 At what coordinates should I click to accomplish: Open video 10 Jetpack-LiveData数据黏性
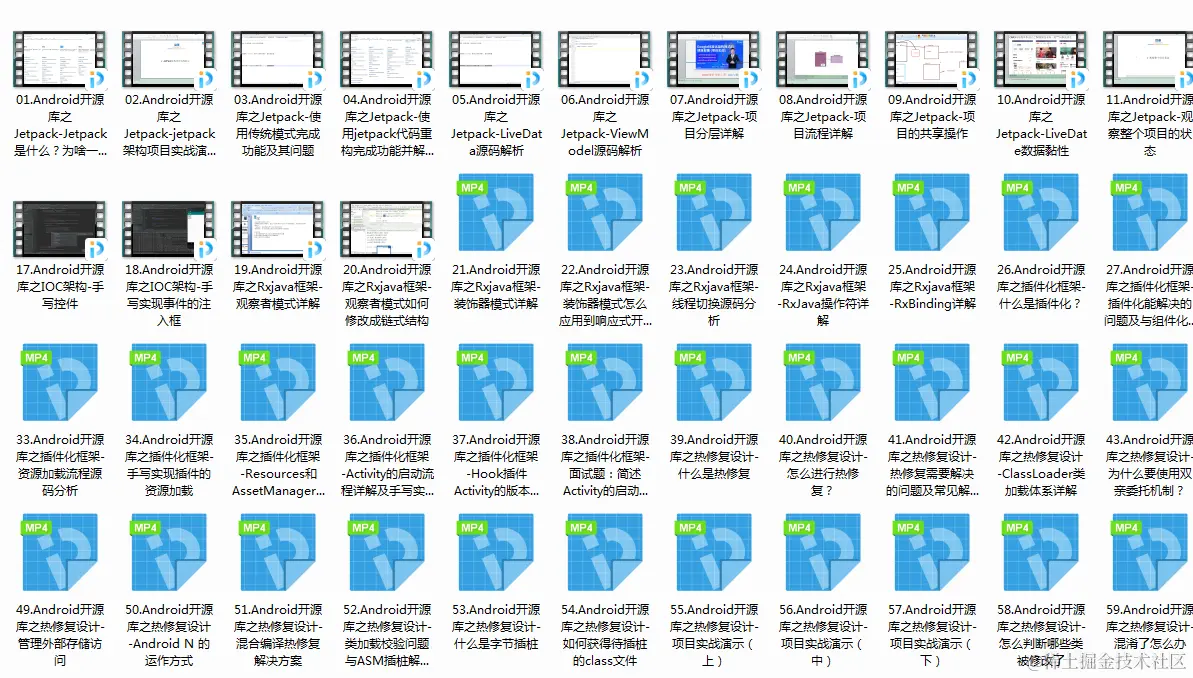coord(1040,60)
